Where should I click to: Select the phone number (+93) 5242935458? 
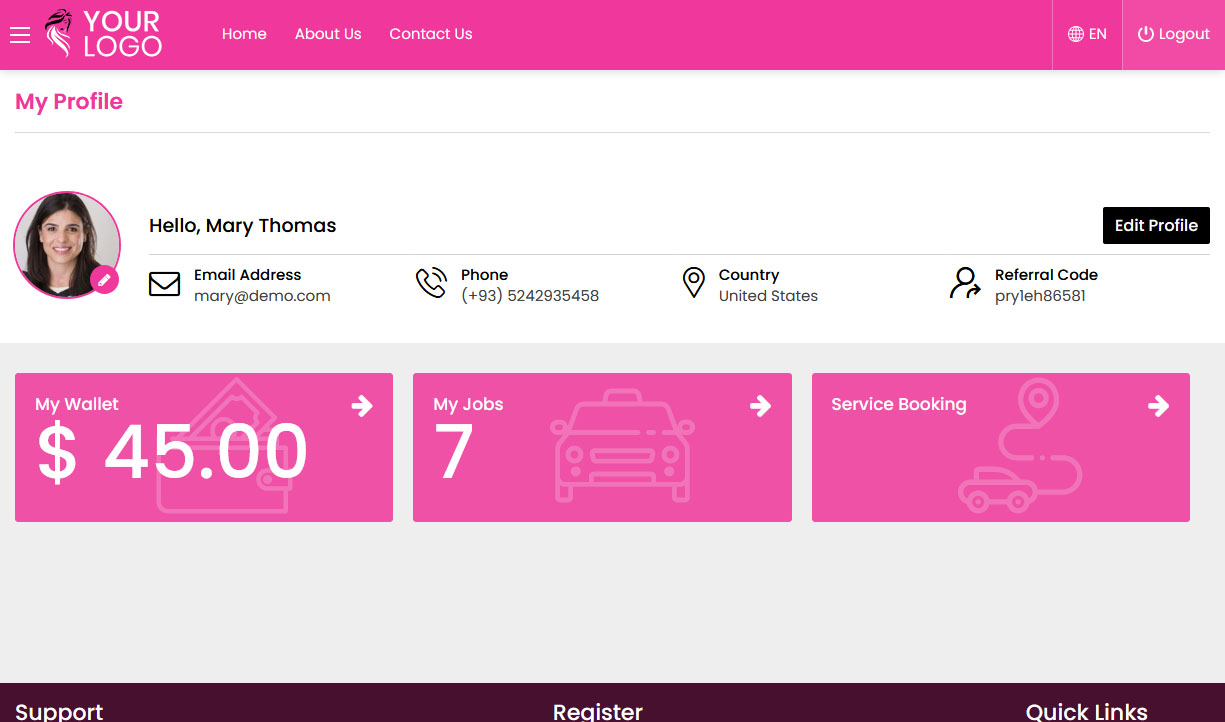[x=530, y=296]
